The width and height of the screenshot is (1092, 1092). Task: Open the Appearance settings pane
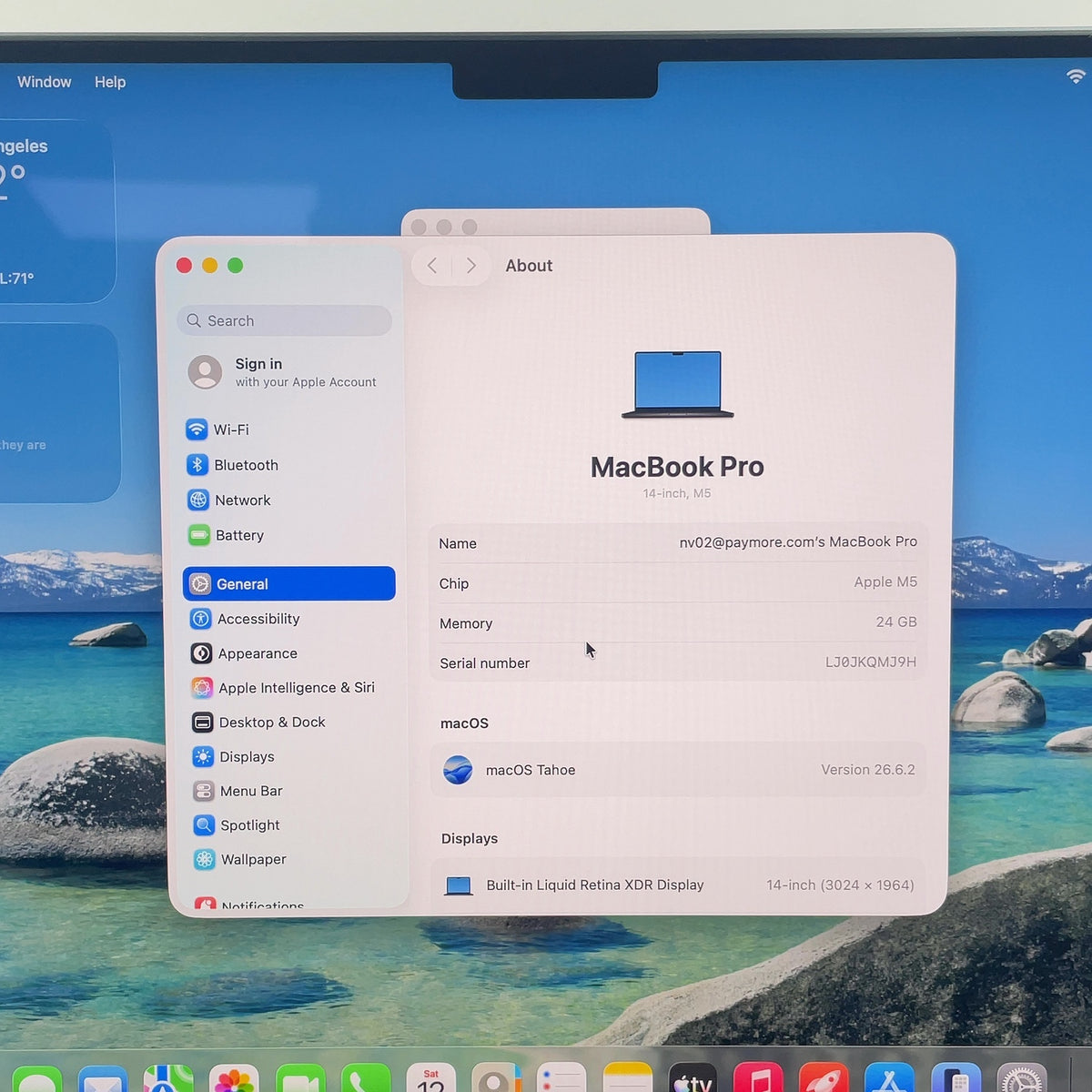point(289,653)
